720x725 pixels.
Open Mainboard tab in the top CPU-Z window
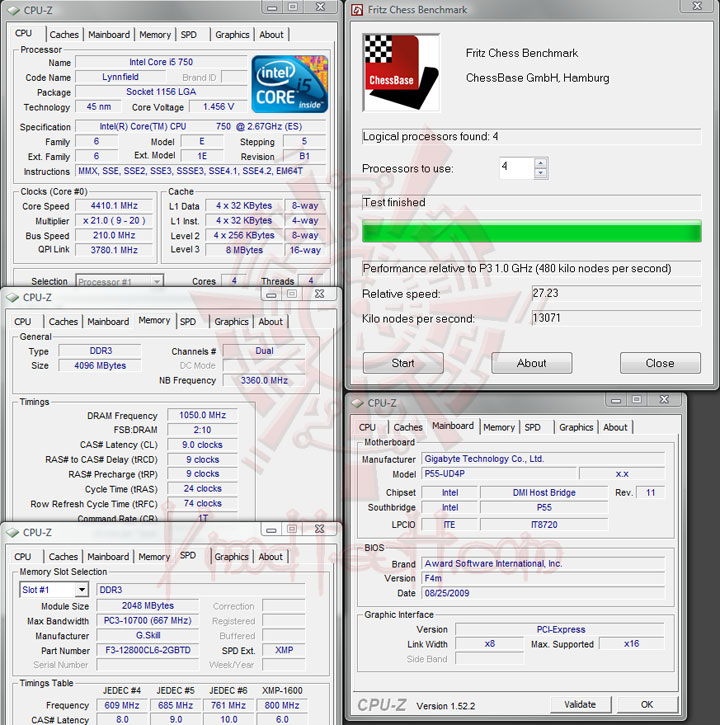[x=109, y=35]
